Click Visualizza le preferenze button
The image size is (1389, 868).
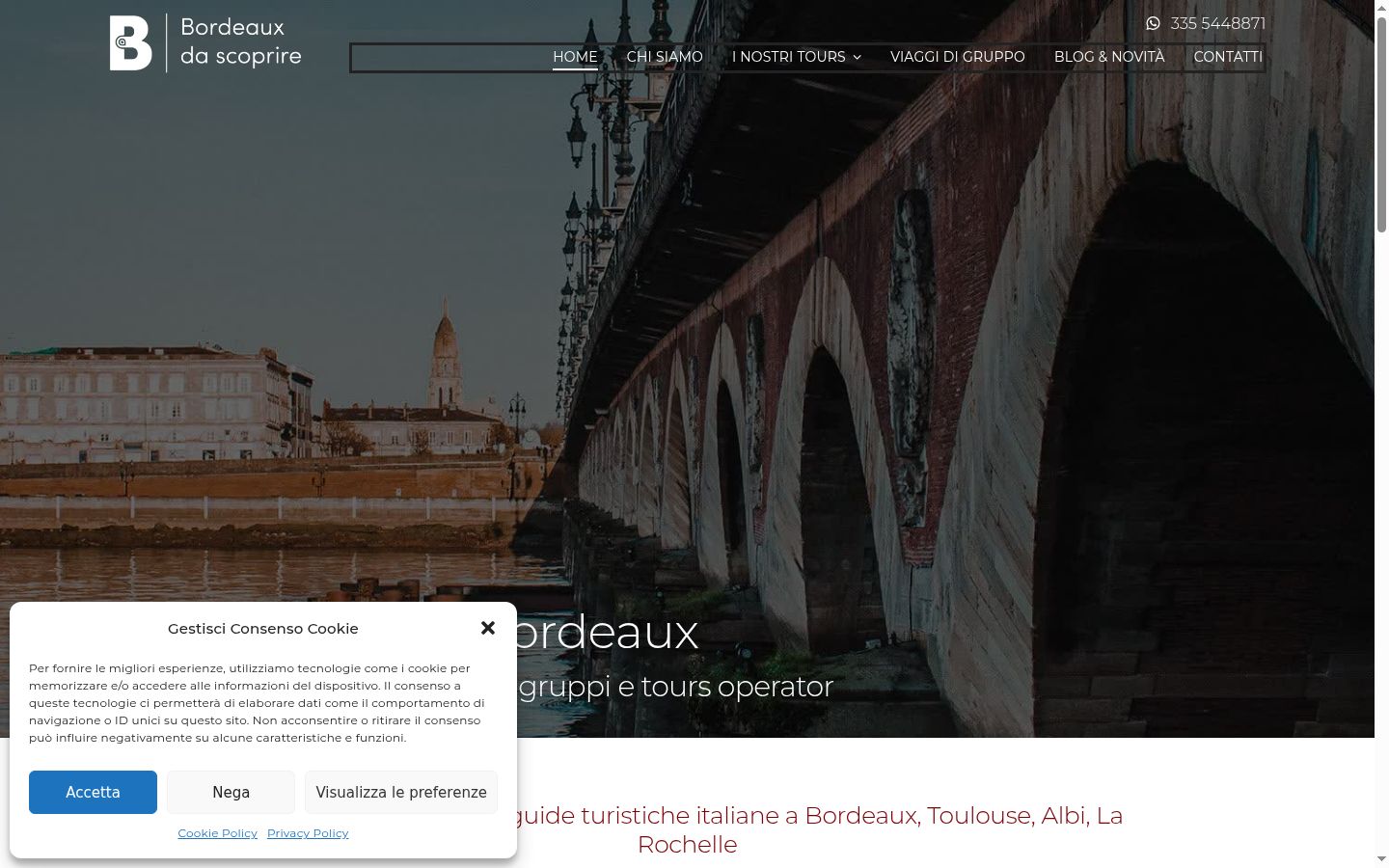click(401, 792)
